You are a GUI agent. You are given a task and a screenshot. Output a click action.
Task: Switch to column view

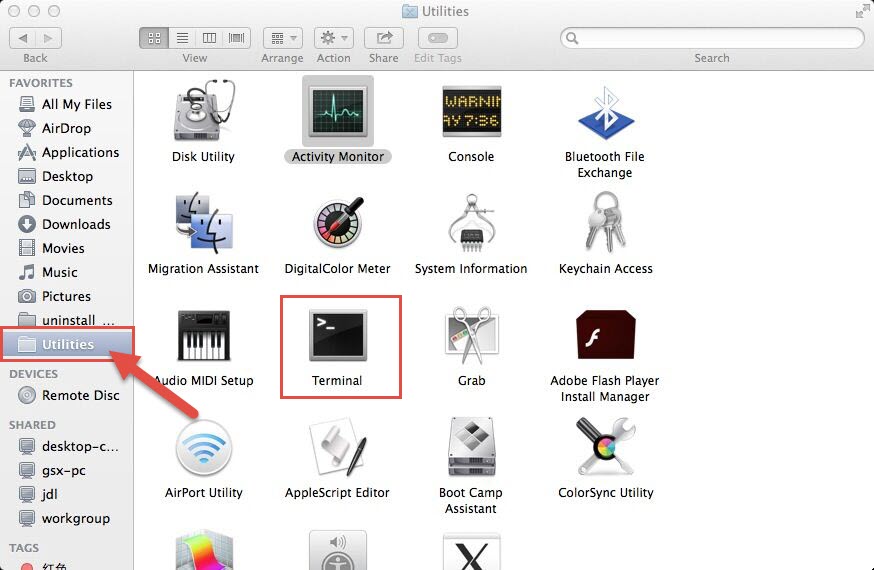(x=209, y=38)
